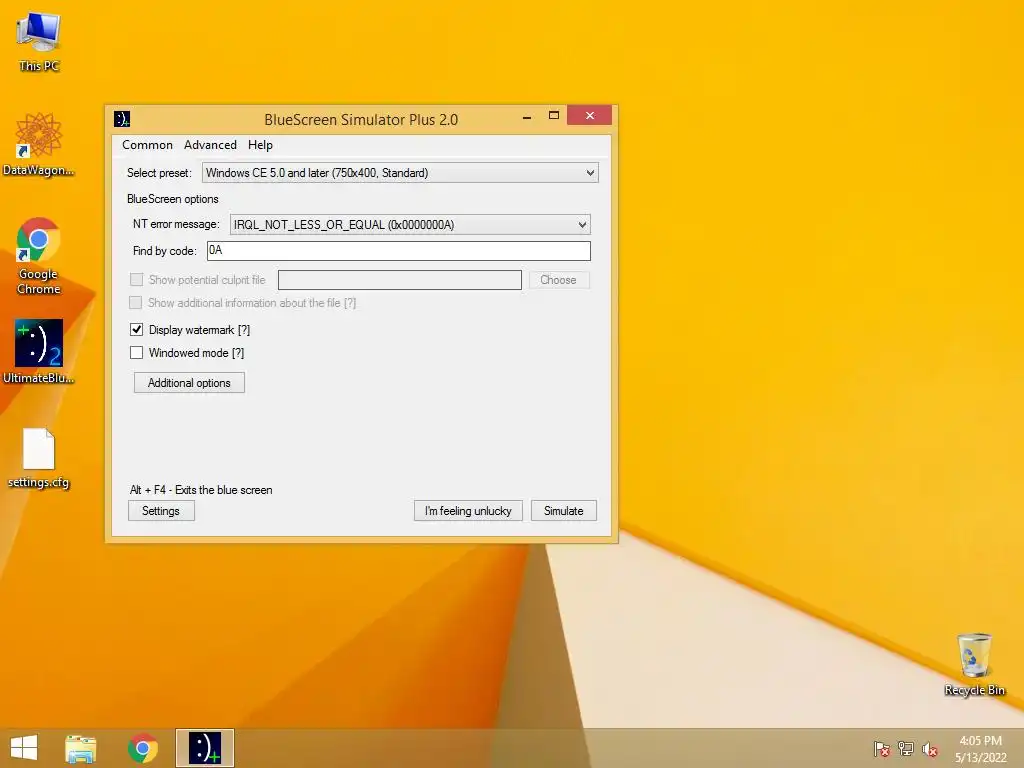Click the Choose button

[x=558, y=280]
